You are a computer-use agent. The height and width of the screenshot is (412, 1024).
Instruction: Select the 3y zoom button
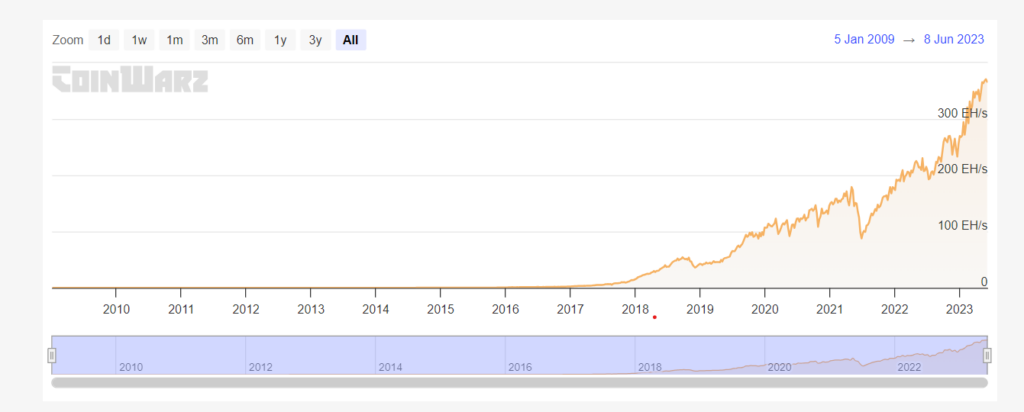click(x=315, y=40)
